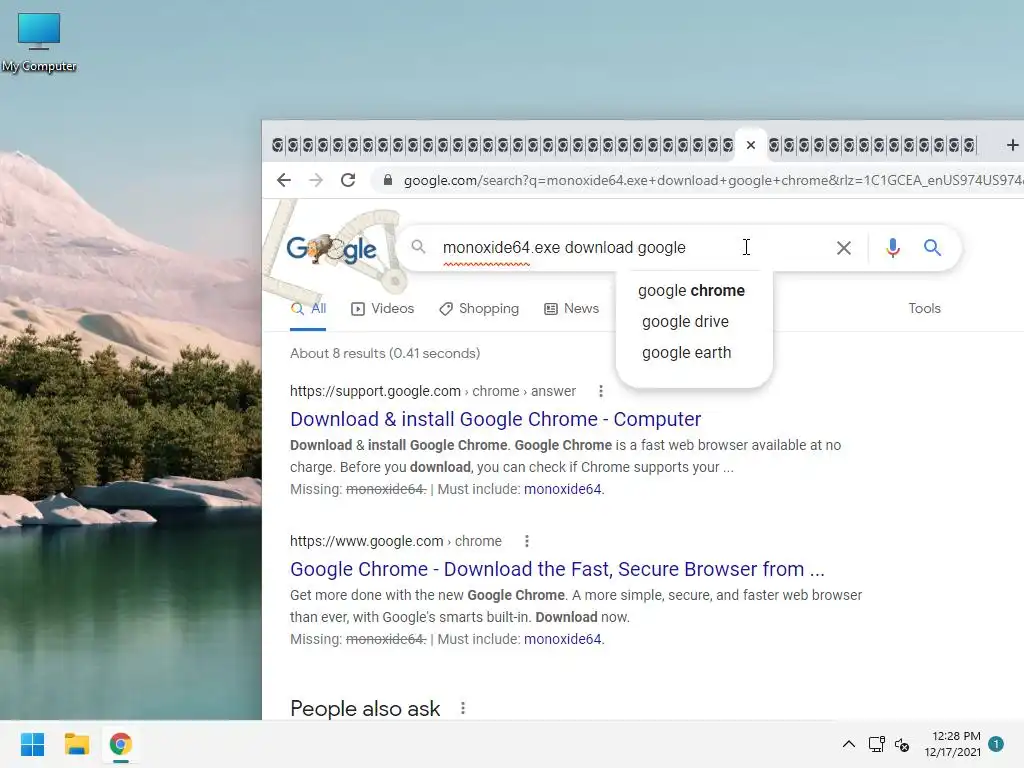Open the Windows Start menu

[32, 744]
